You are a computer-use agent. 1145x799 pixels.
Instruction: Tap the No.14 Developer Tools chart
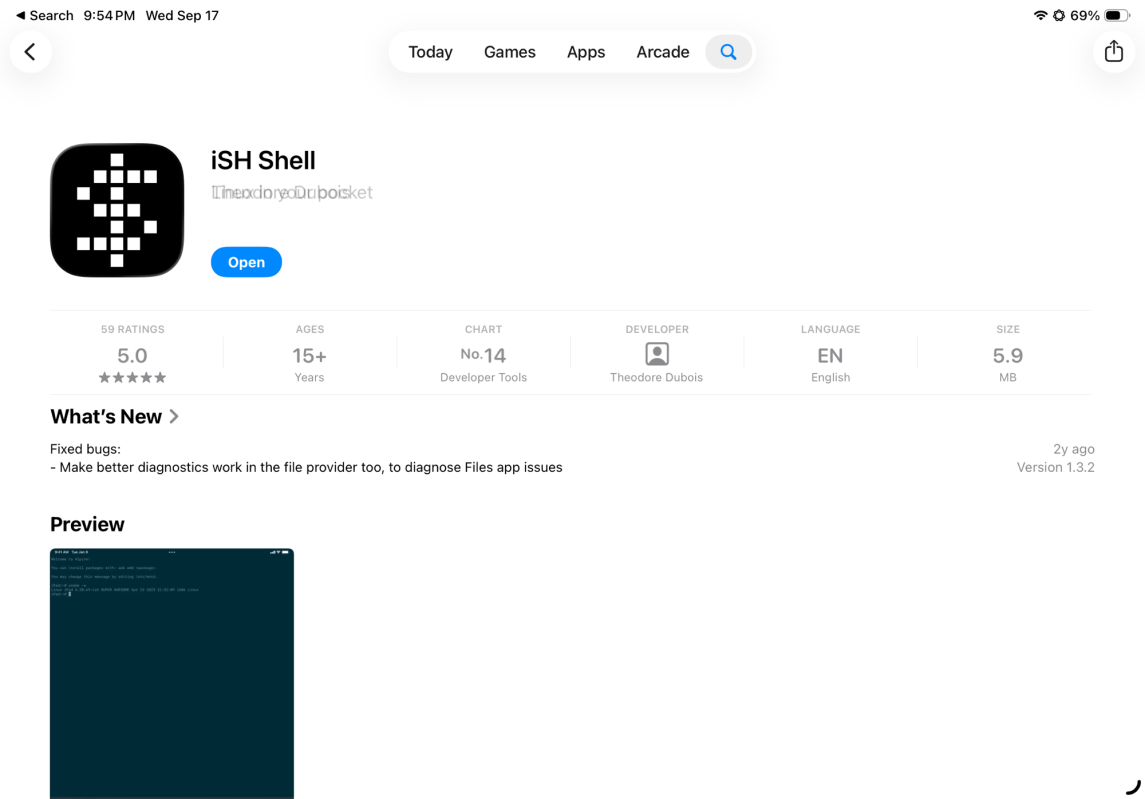pyautogui.click(x=483, y=356)
